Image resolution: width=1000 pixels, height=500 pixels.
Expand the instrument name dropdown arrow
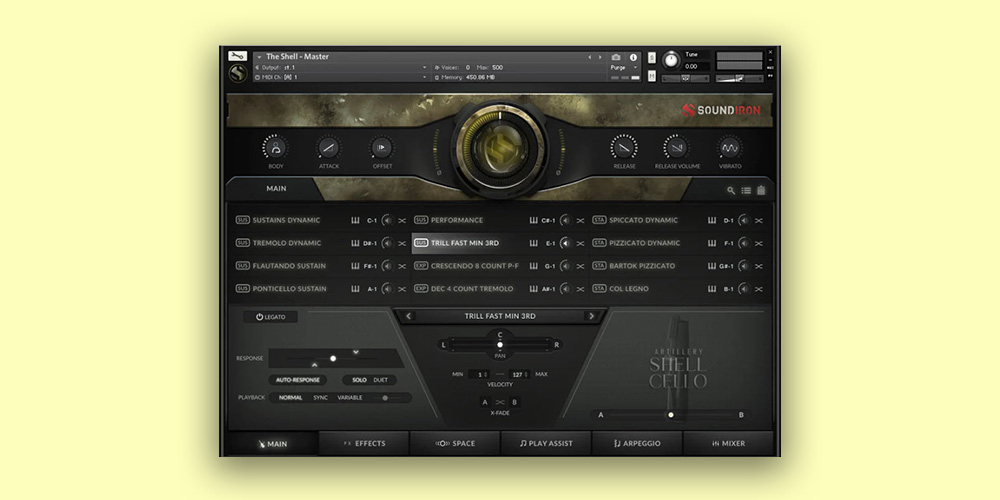pos(259,57)
